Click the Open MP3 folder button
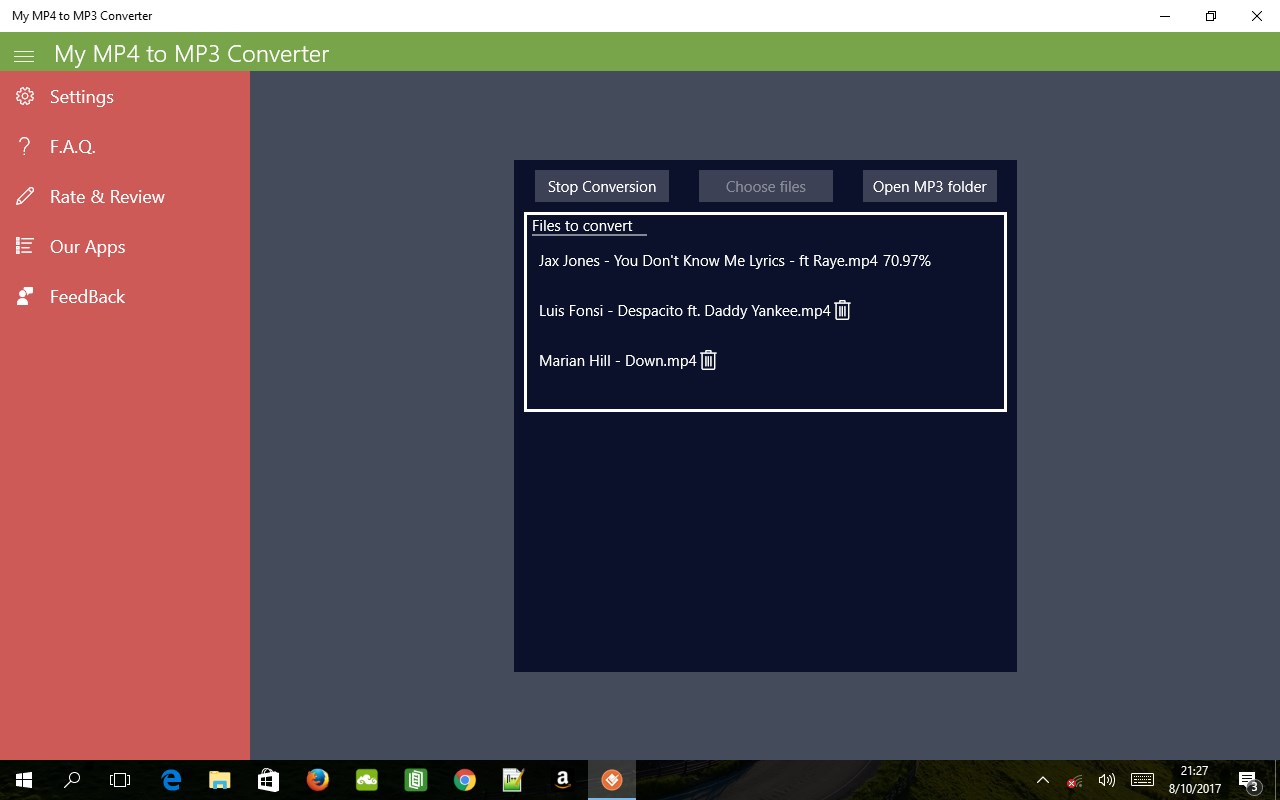 pos(929,186)
